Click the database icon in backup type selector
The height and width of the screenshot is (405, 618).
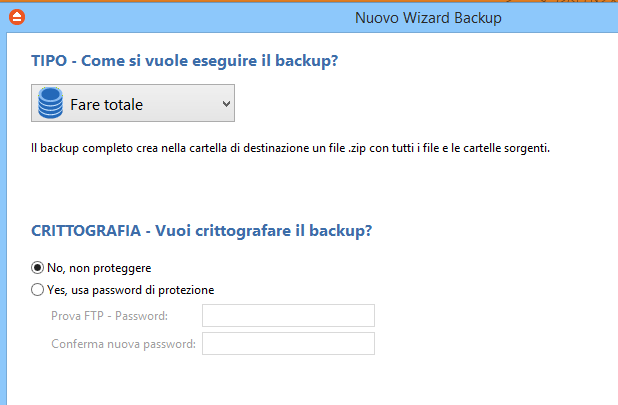click(49, 103)
